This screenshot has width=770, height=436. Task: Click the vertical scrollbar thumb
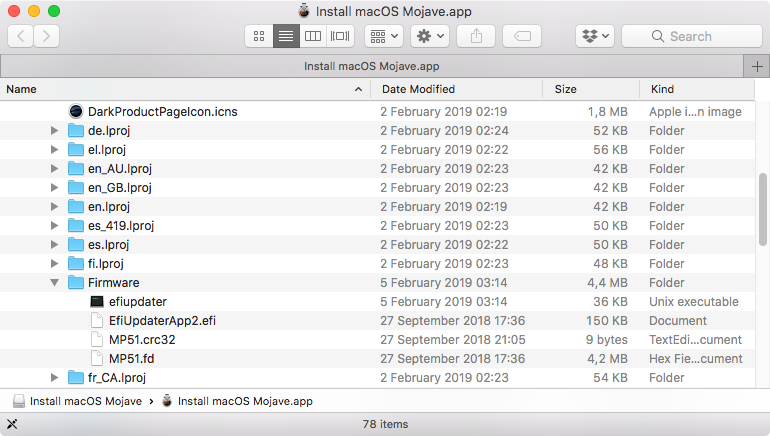[762, 209]
